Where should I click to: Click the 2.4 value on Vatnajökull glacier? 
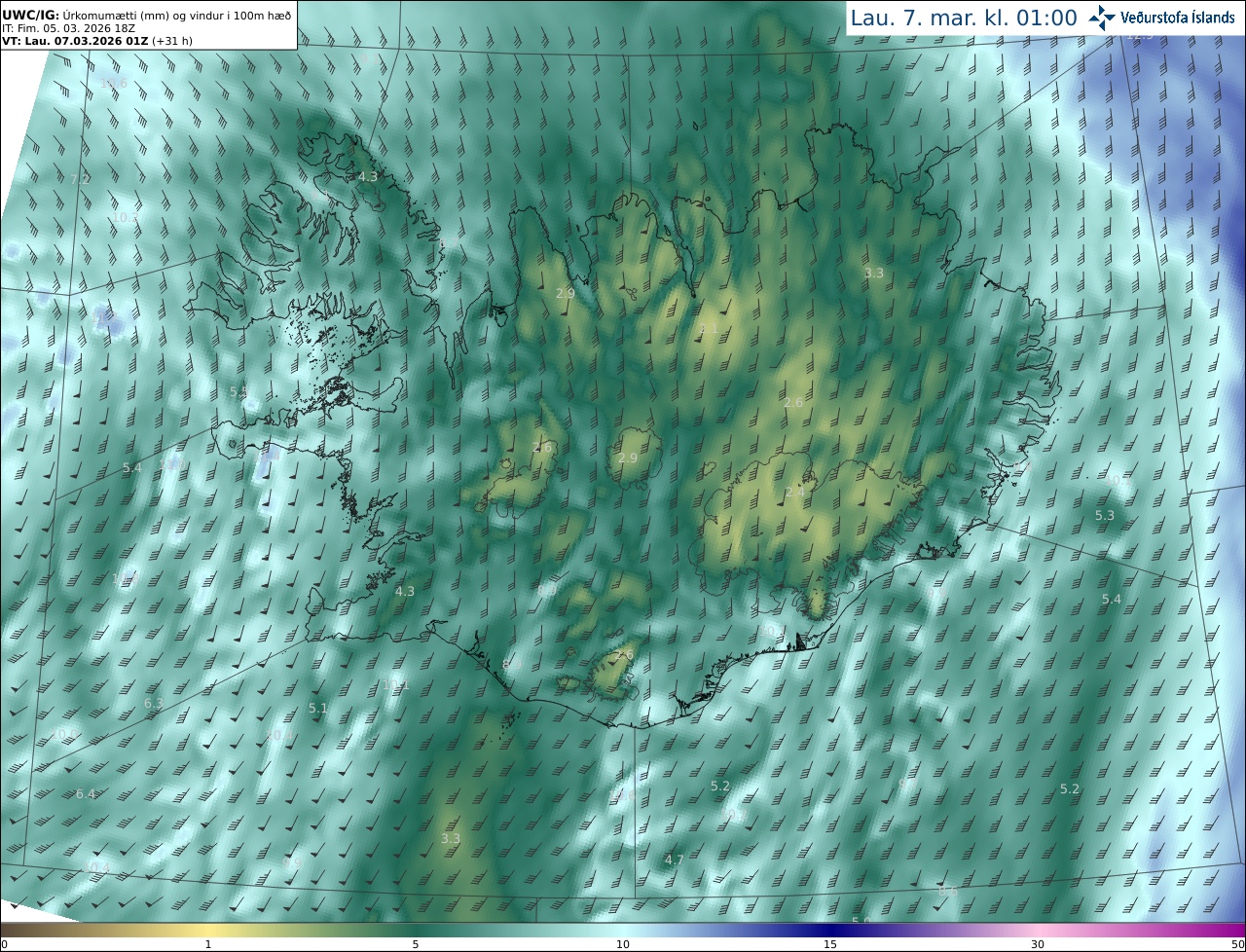pyautogui.click(x=795, y=493)
